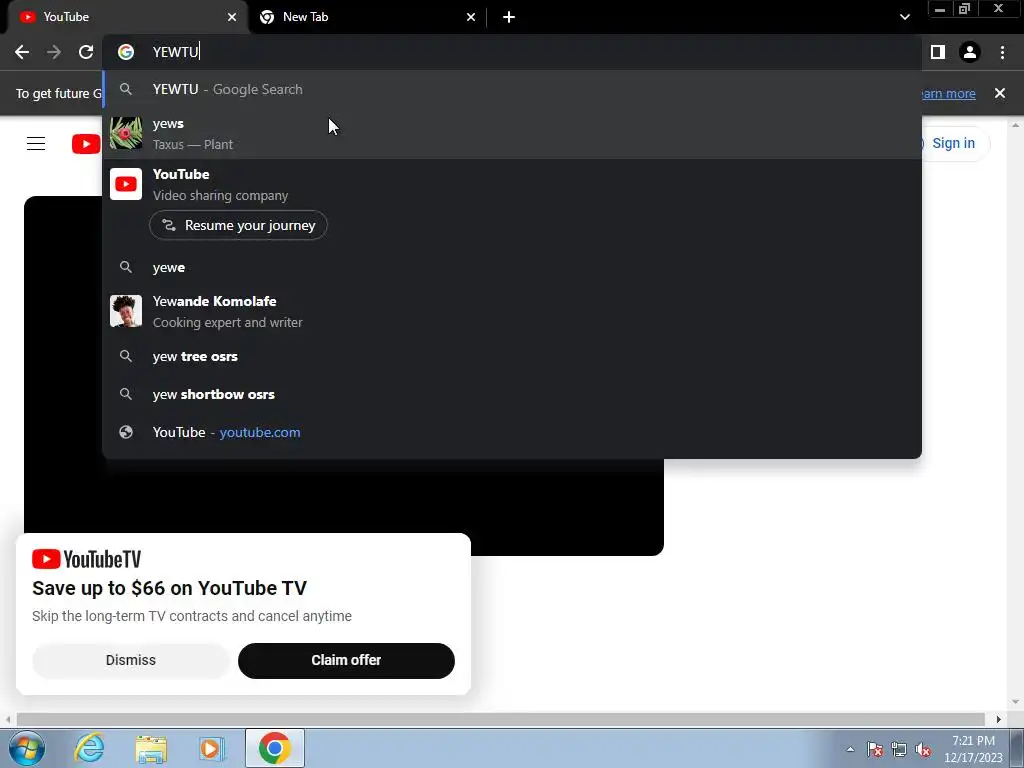Select the yews Taxus Plant suggestion
Image resolution: width=1024 pixels, height=768 pixels.
512,134
